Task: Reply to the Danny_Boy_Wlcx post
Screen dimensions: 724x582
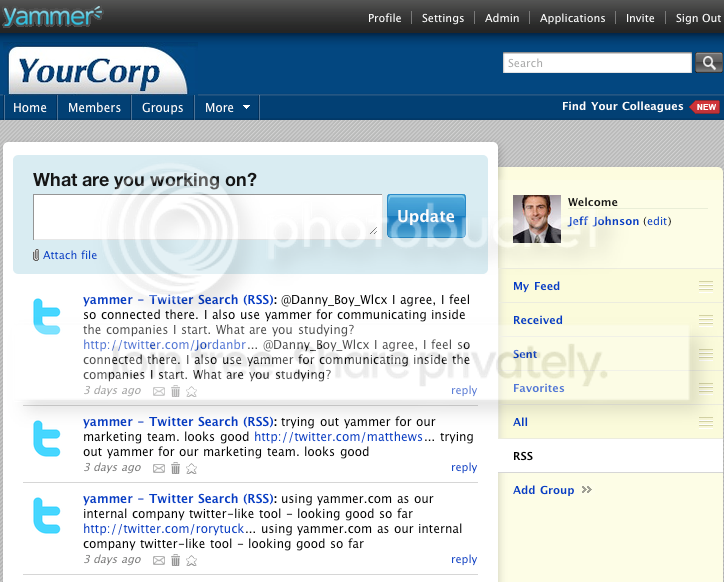Action: pyautogui.click(x=464, y=390)
